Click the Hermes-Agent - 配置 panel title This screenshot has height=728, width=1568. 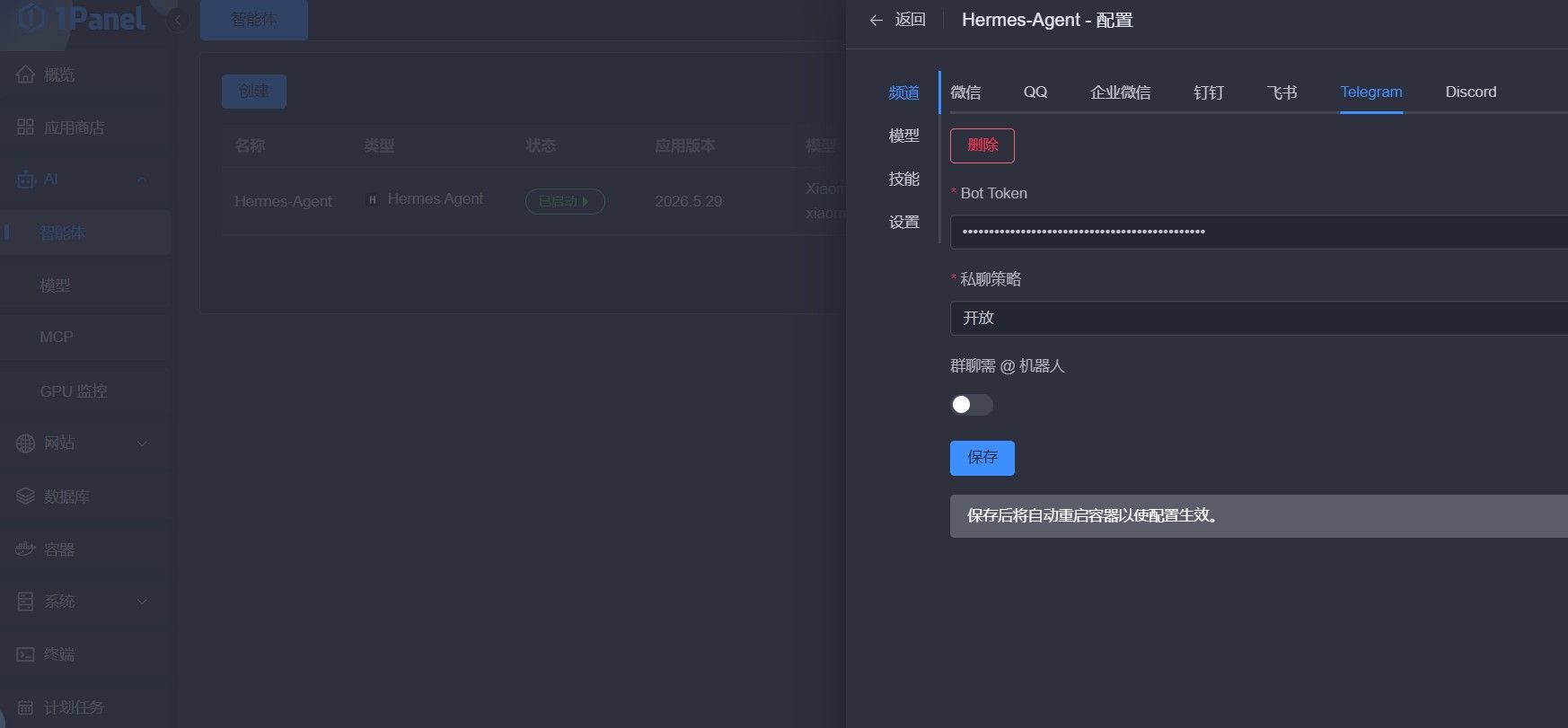click(x=1047, y=20)
